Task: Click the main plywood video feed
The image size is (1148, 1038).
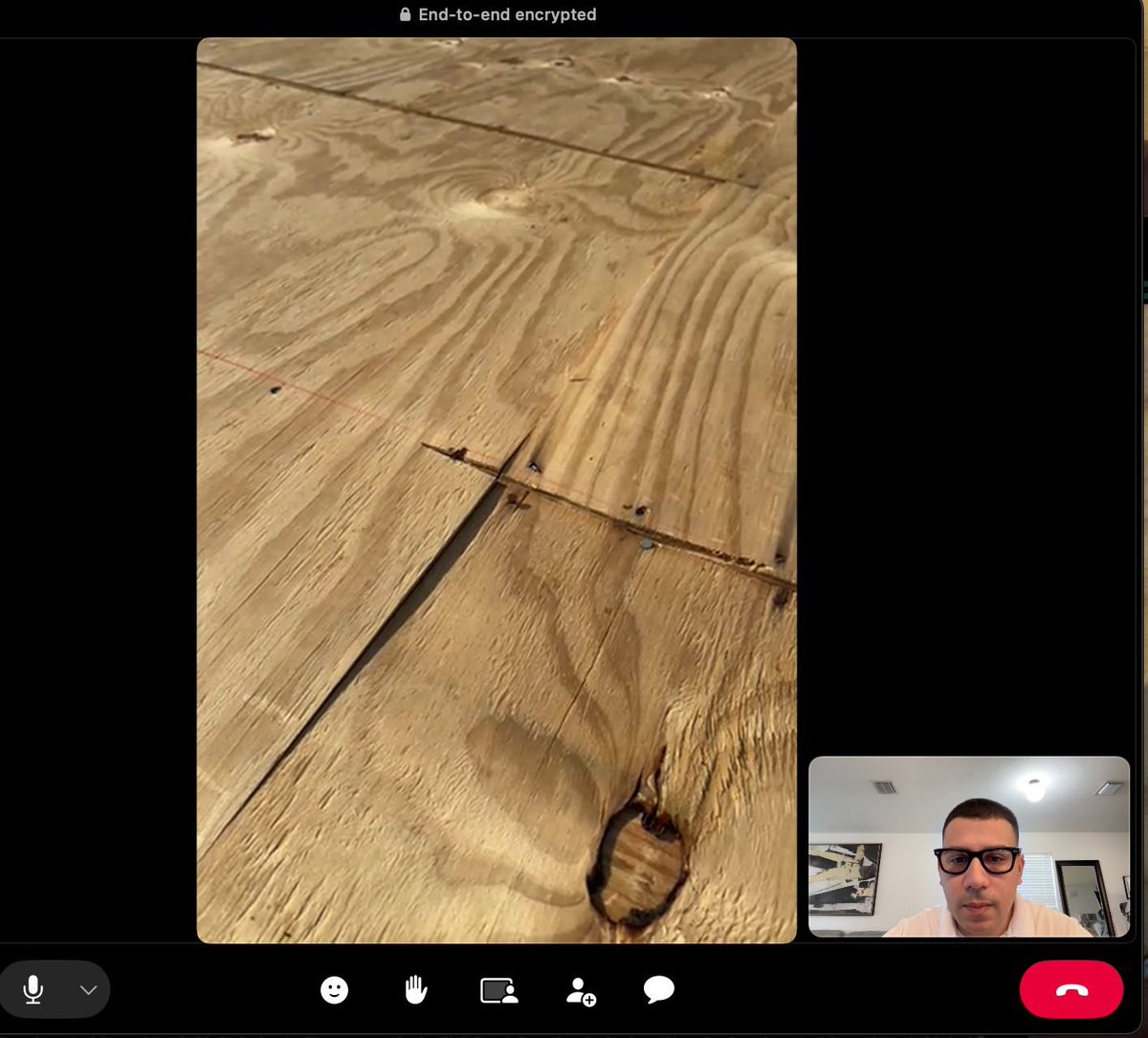Action: (497, 491)
